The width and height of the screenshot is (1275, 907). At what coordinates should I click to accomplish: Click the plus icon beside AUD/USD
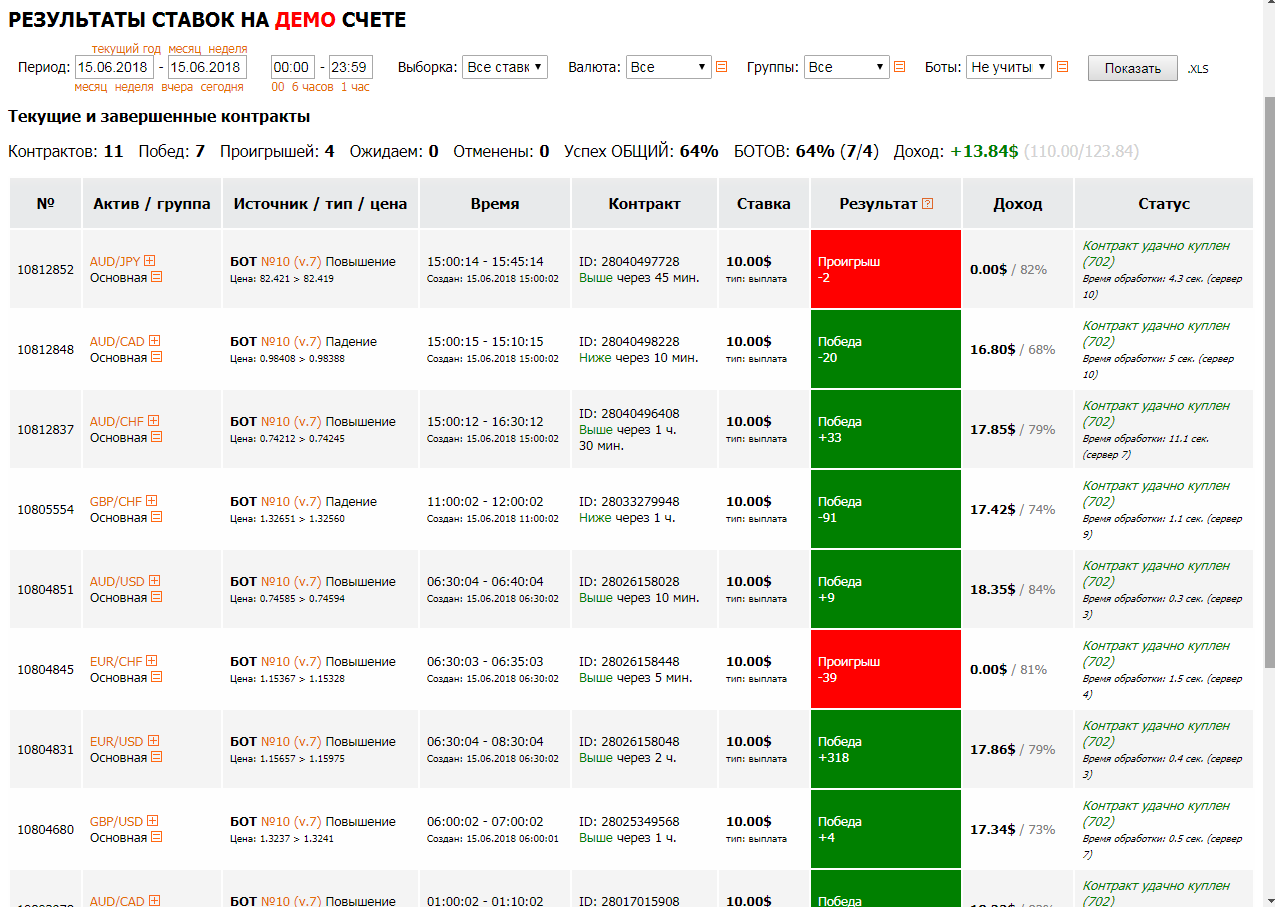click(154, 581)
